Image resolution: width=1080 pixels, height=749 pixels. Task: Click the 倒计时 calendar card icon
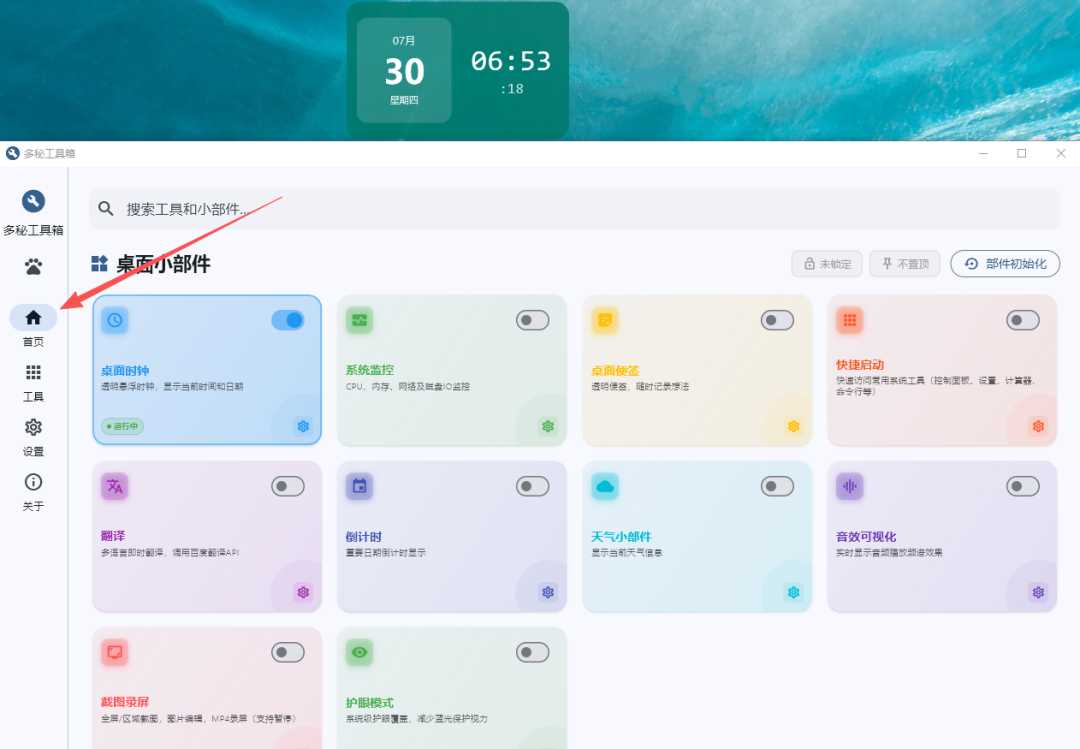point(360,486)
